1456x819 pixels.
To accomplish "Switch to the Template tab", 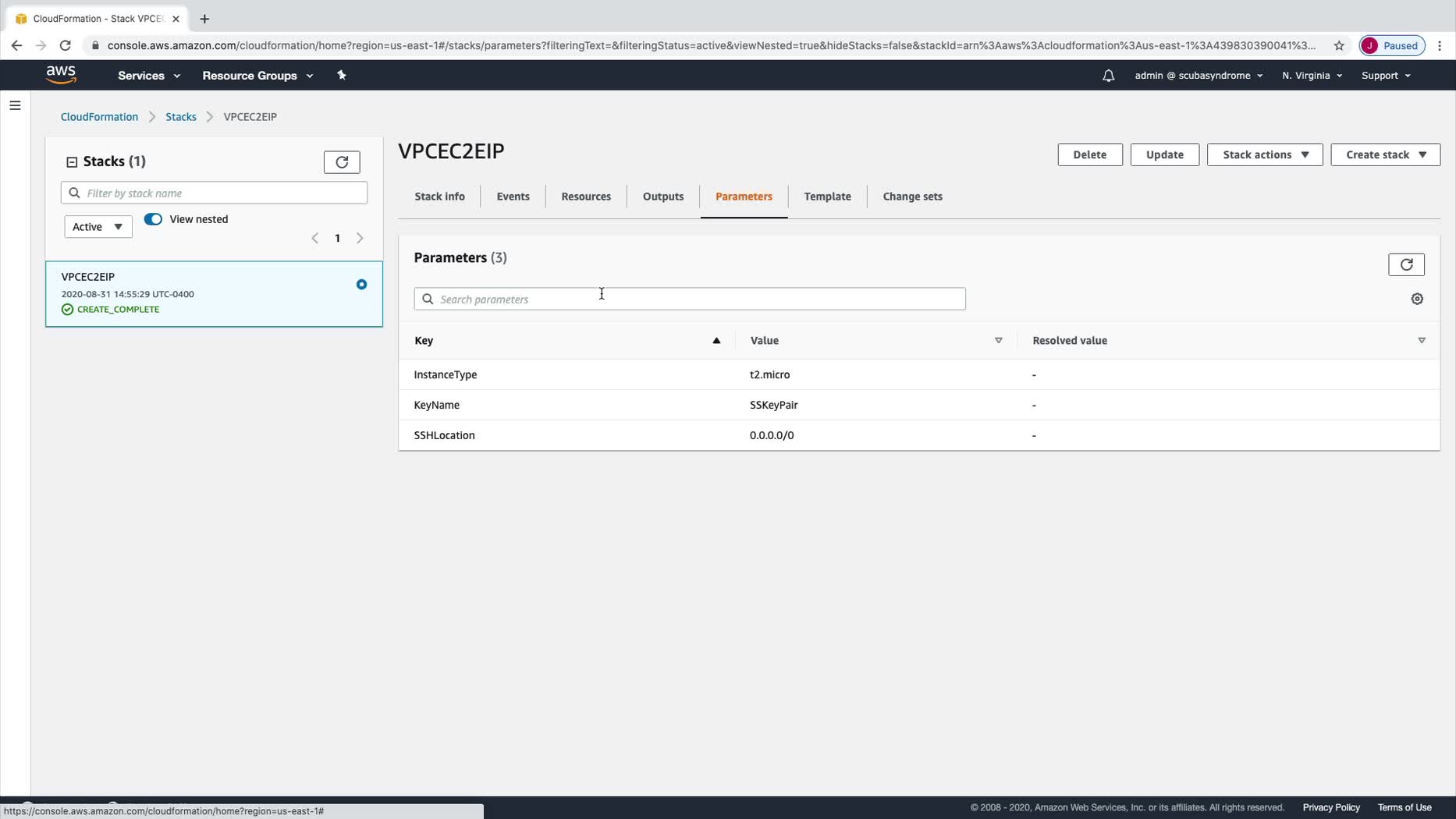I will tap(827, 197).
